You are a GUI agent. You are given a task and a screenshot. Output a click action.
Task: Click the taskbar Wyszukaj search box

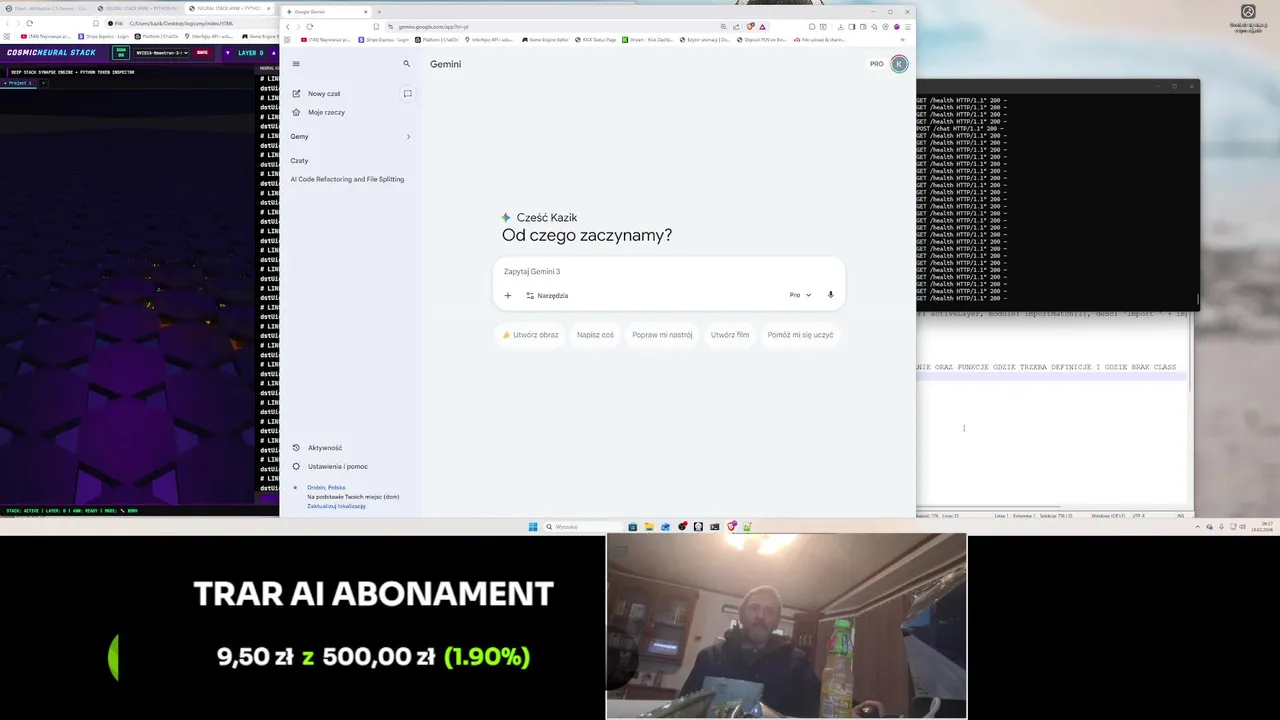click(585, 527)
